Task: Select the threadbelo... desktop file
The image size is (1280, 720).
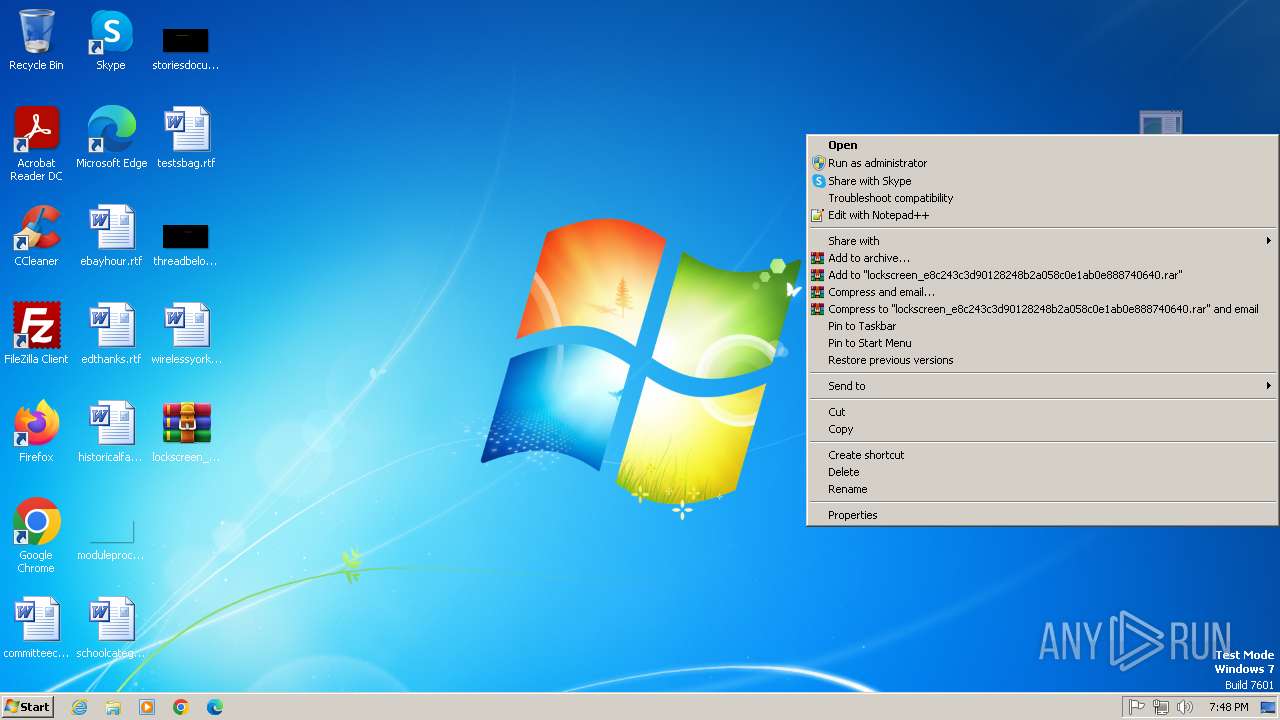Action: pos(186,244)
